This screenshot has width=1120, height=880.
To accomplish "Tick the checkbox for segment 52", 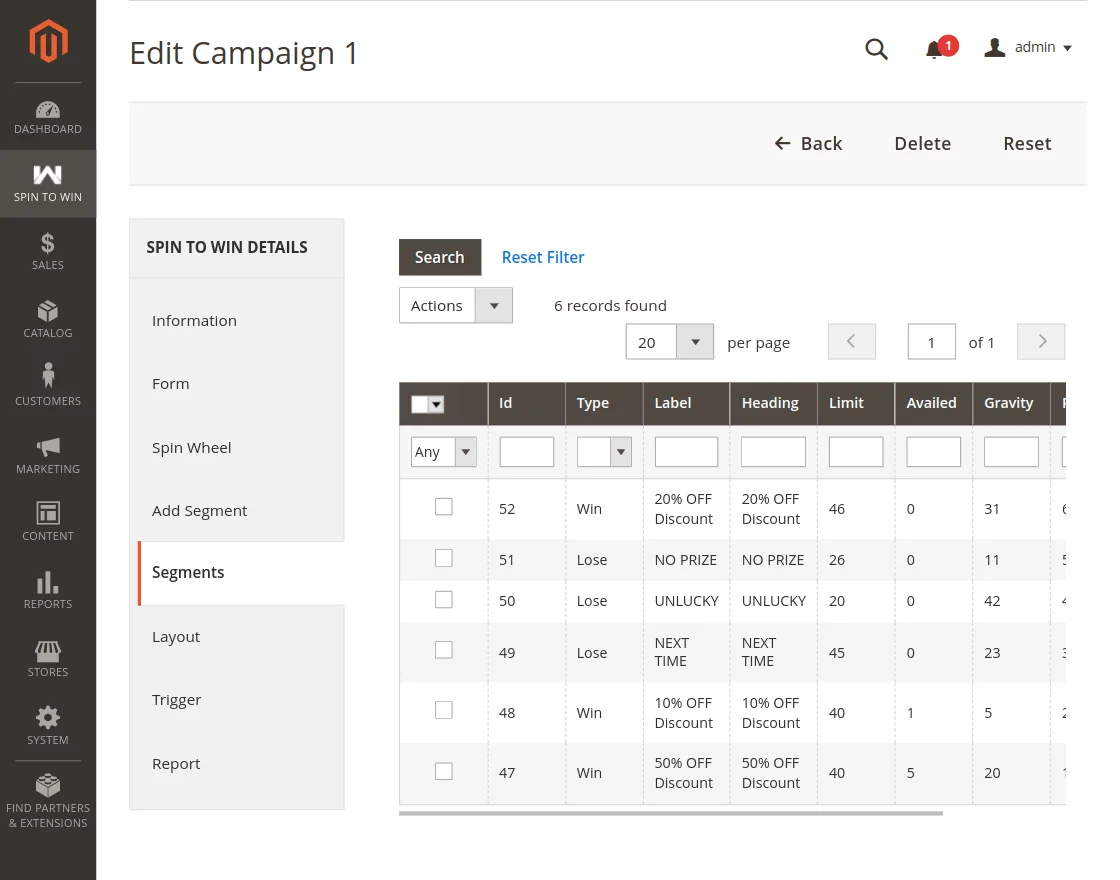I will 444,507.
